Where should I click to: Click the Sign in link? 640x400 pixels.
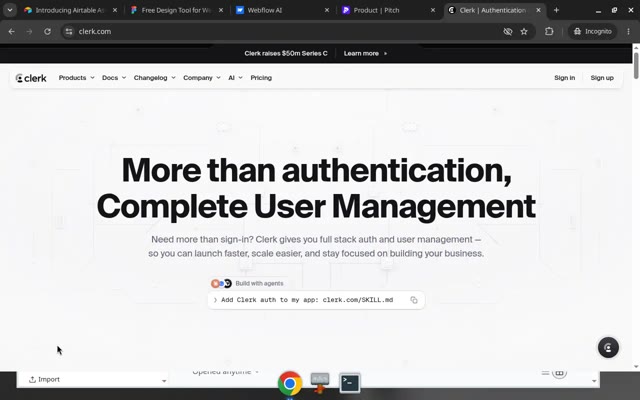point(564,78)
